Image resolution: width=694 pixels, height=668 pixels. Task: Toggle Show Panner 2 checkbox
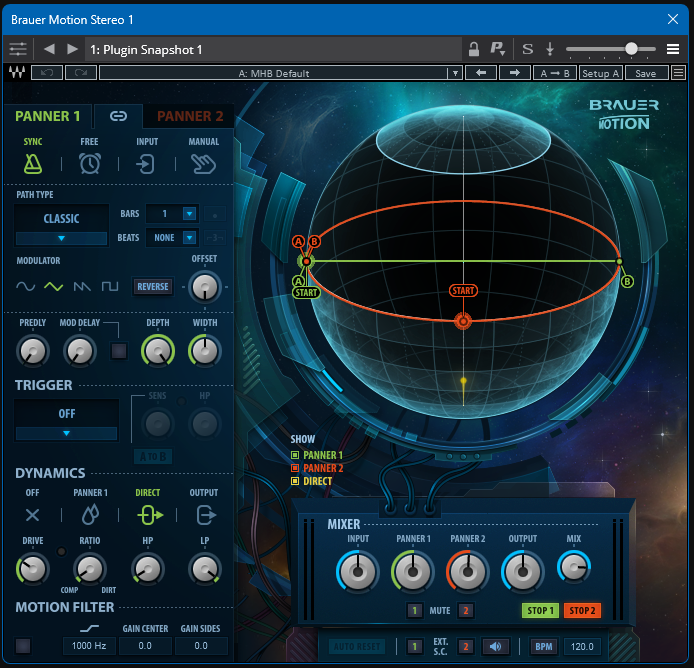(x=295, y=468)
